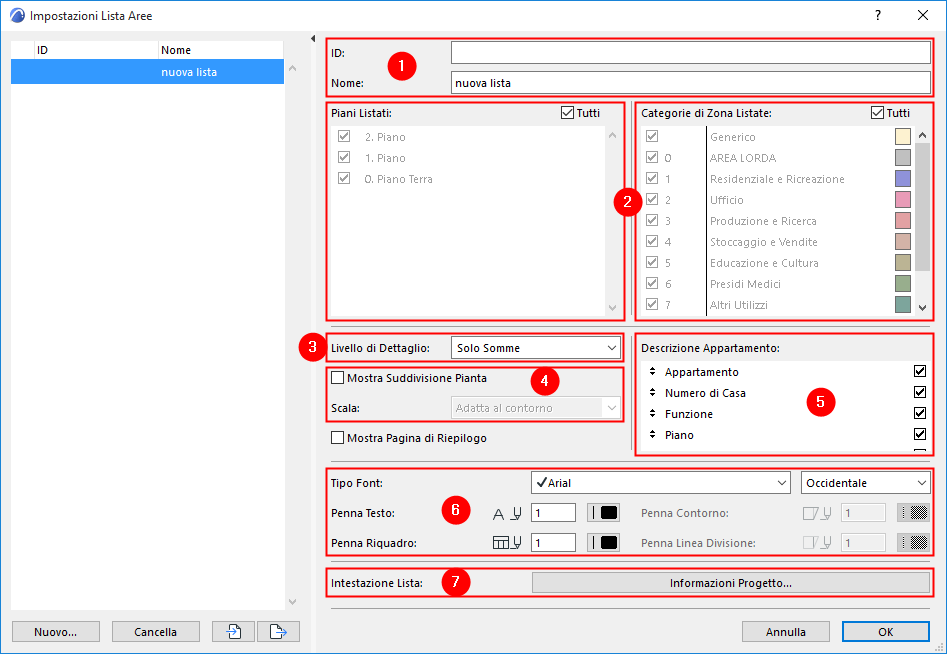Toggle the 2. Piano story checkbox
Viewport: 947px width, 654px height.
coord(344,136)
